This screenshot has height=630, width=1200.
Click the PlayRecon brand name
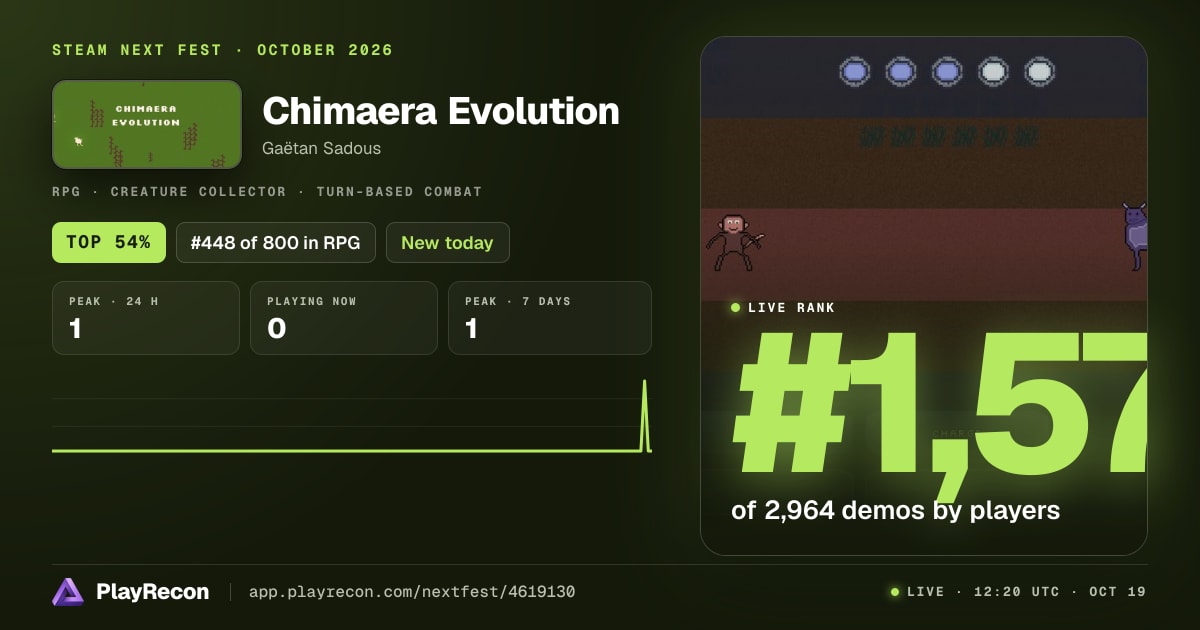coord(153,592)
